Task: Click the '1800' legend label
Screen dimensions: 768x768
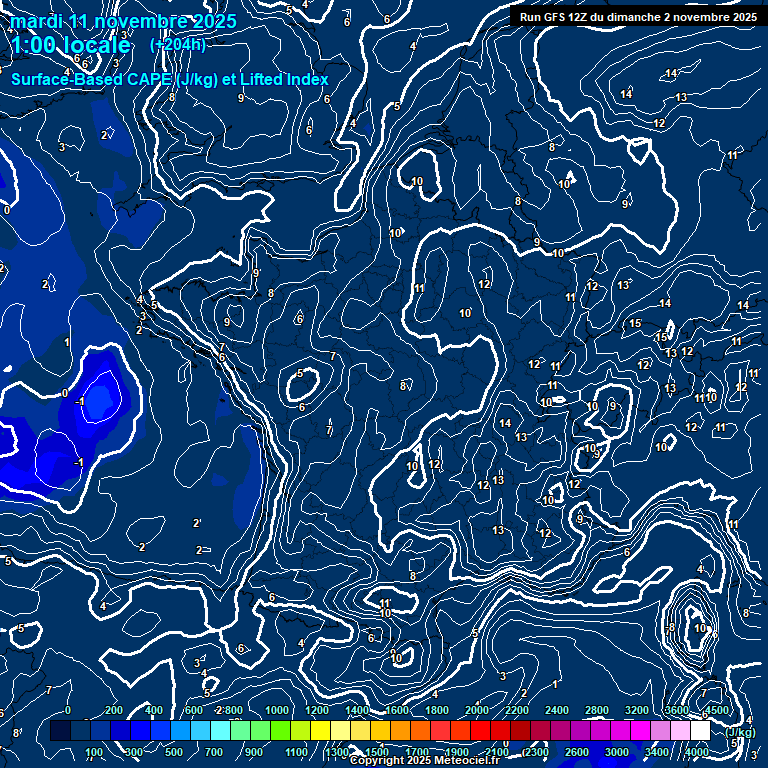Action: pyautogui.click(x=437, y=710)
